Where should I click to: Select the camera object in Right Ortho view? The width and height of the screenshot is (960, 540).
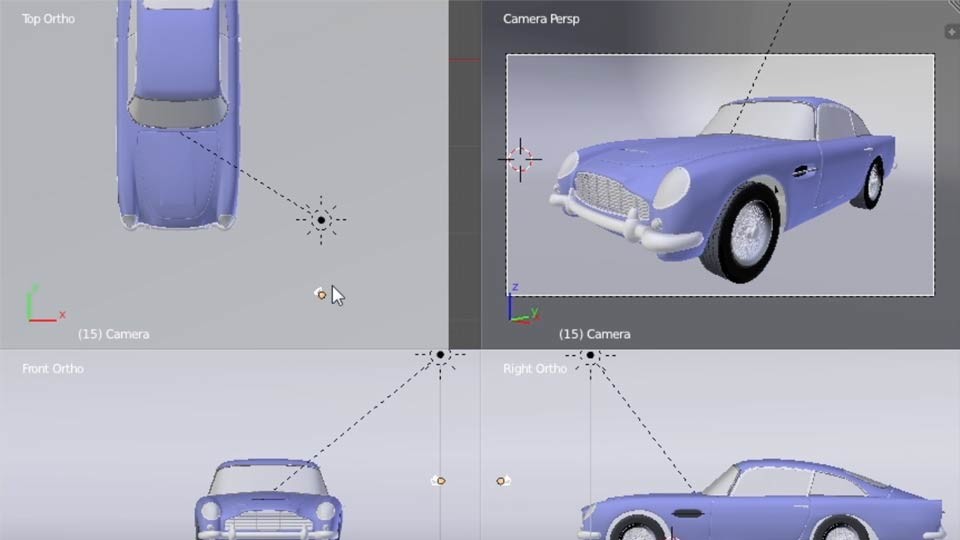point(503,481)
